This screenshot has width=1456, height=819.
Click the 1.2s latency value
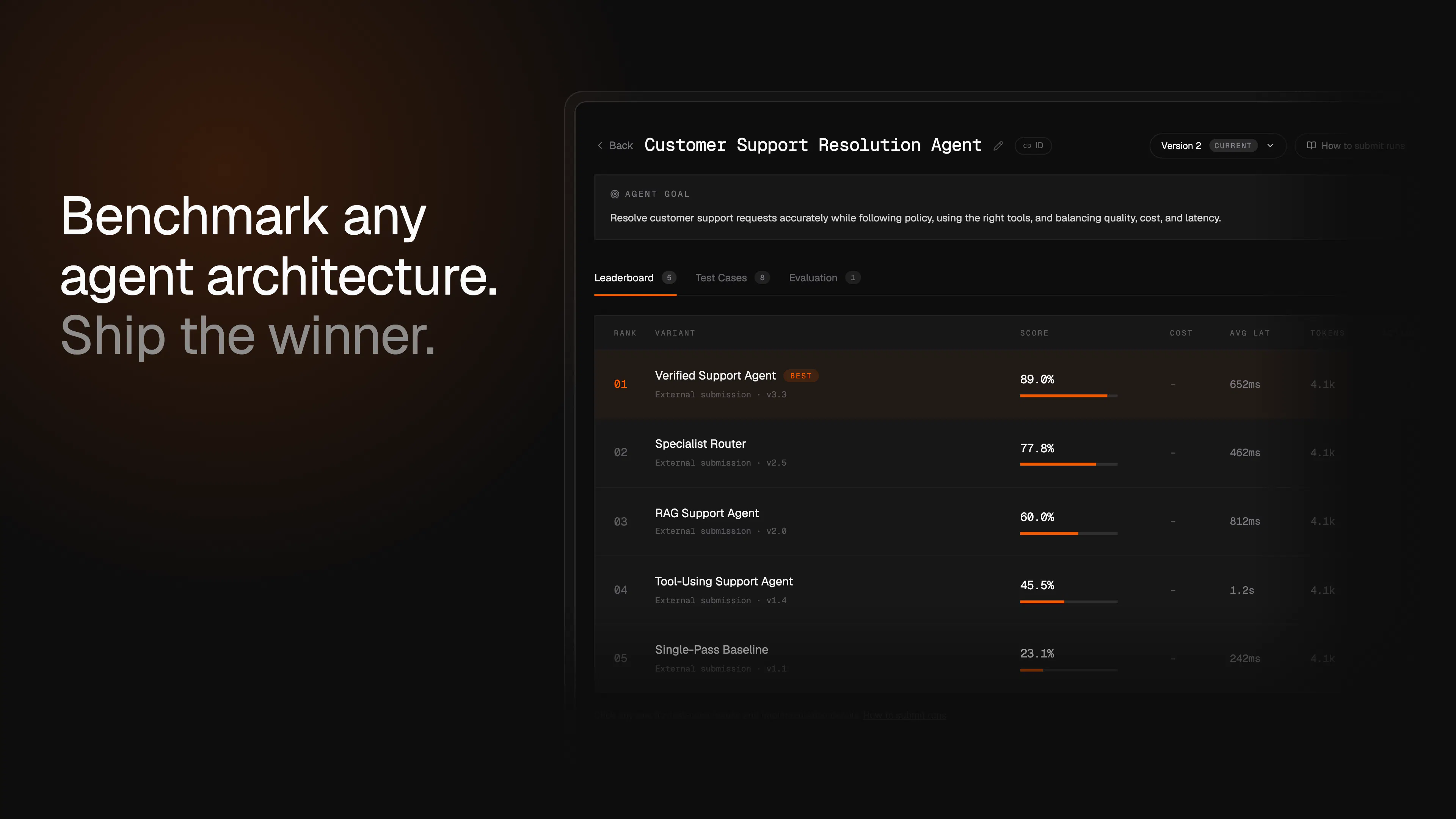(x=1242, y=590)
